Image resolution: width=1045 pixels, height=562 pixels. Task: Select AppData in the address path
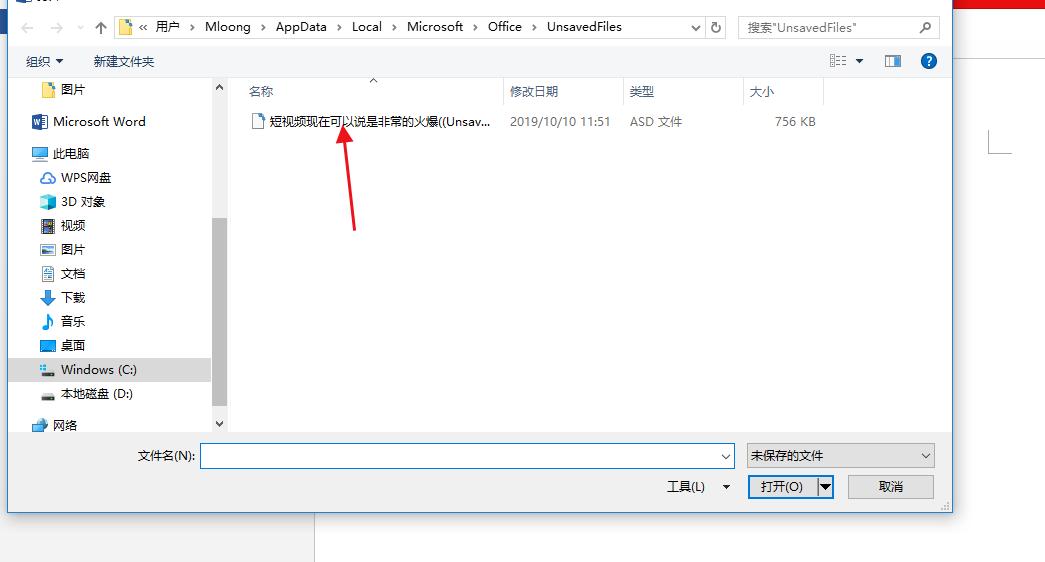point(301,27)
